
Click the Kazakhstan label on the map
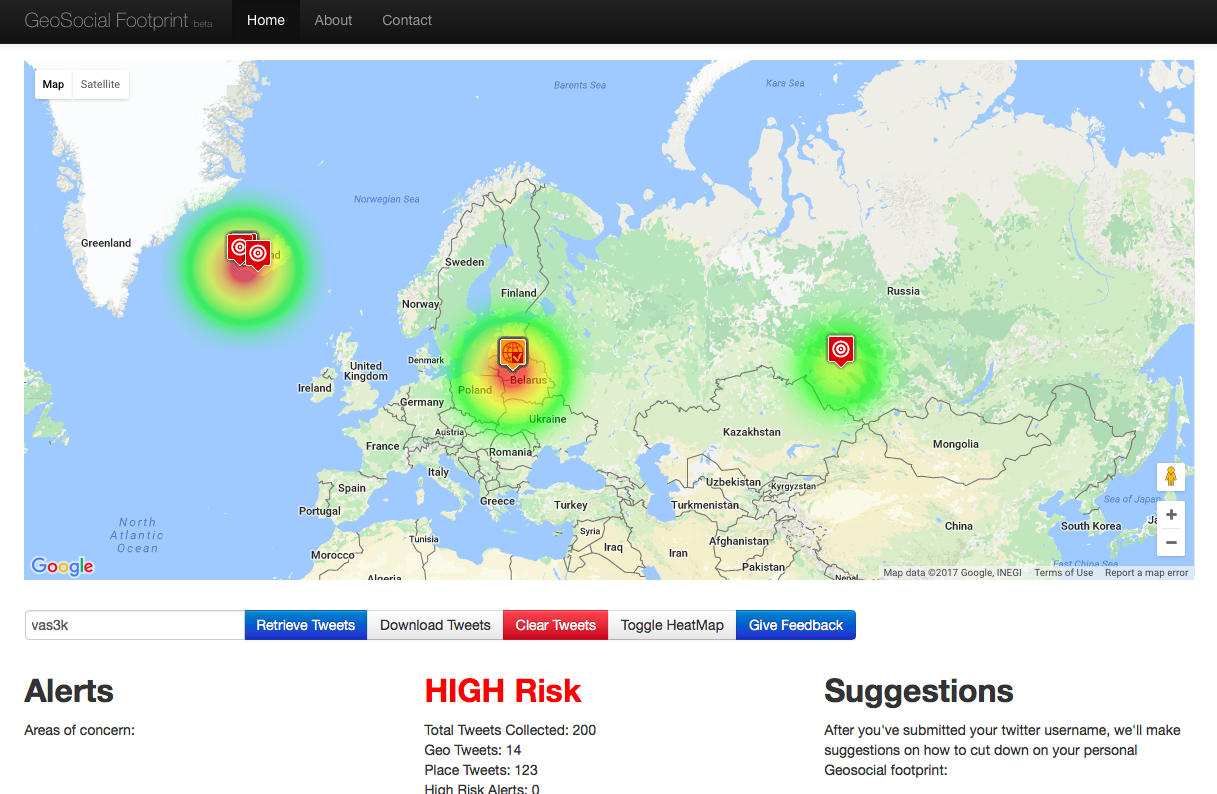pyautogui.click(x=751, y=432)
